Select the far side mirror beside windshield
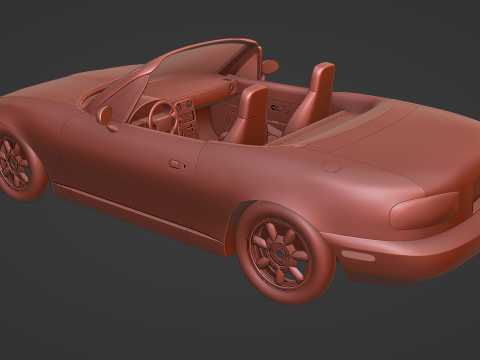This screenshot has height=360, width=480. pyautogui.click(x=270, y=66)
